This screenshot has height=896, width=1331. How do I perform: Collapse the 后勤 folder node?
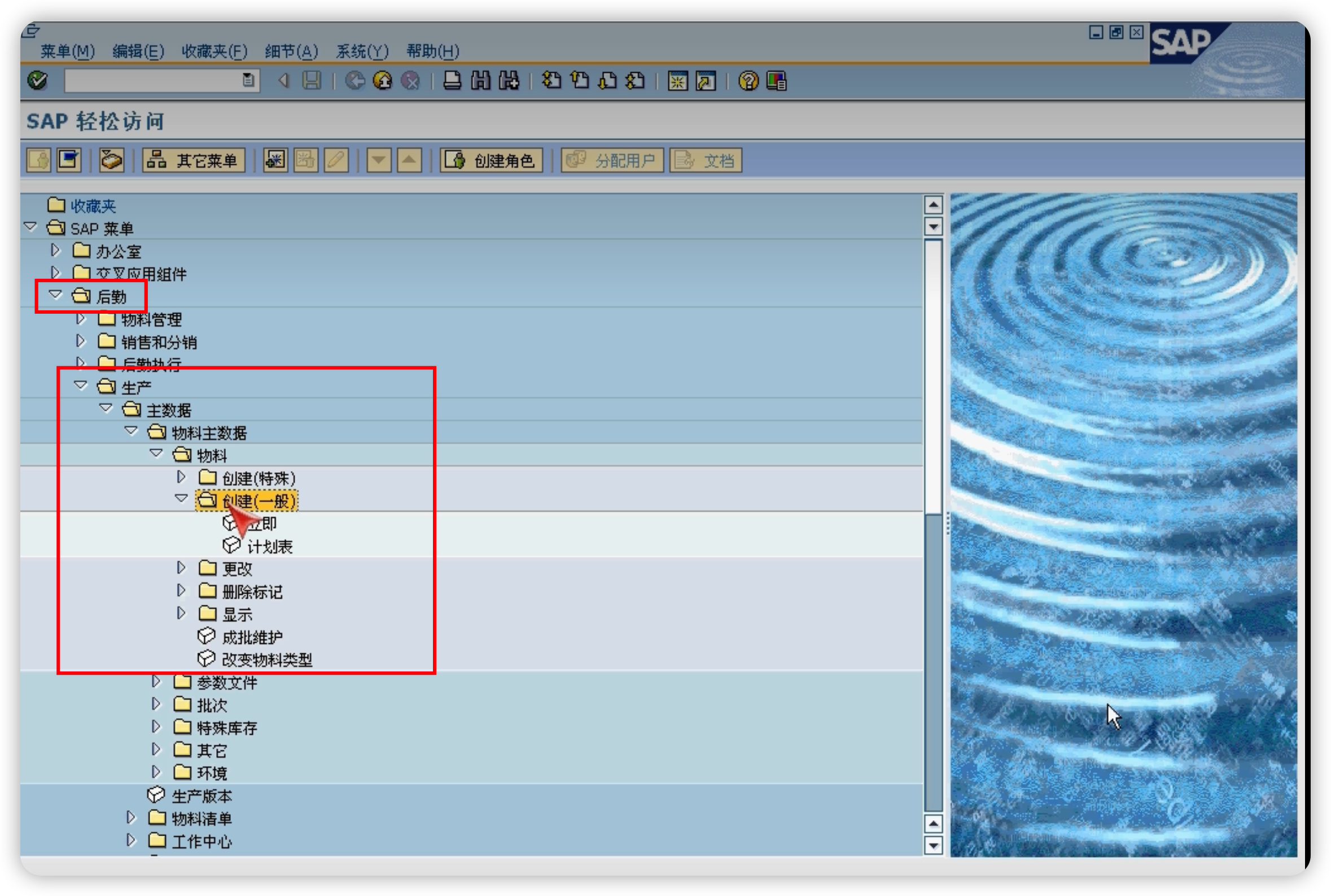(55, 295)
